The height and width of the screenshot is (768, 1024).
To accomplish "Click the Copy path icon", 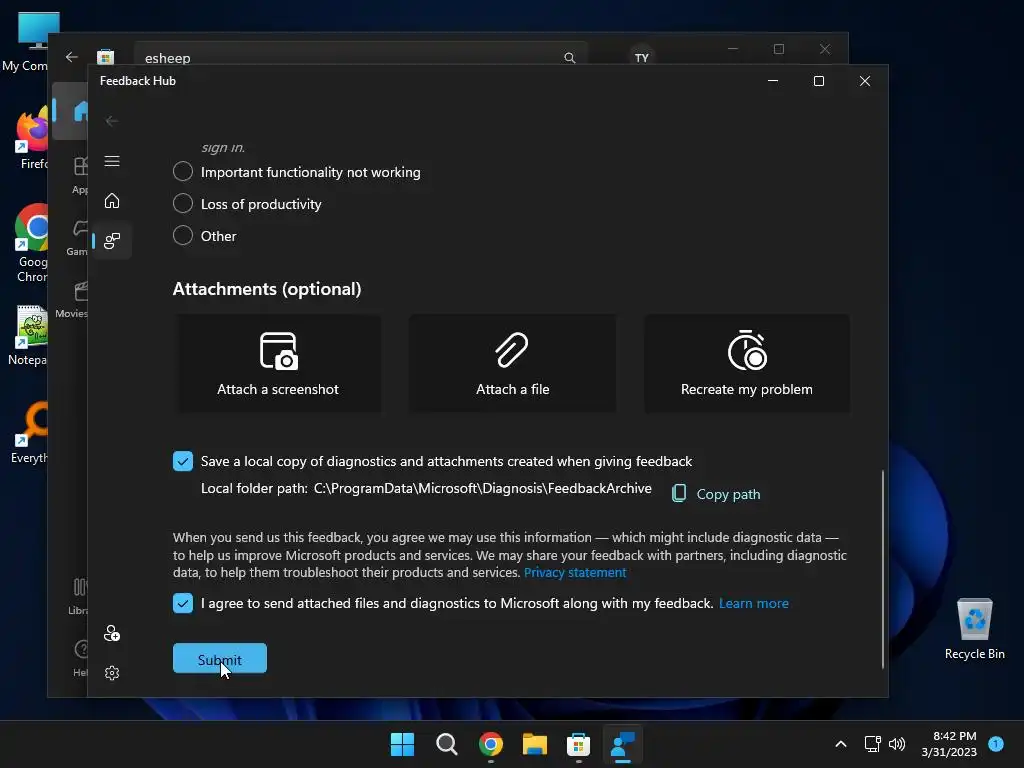I will pyautogui.click(x=679, y=494).
